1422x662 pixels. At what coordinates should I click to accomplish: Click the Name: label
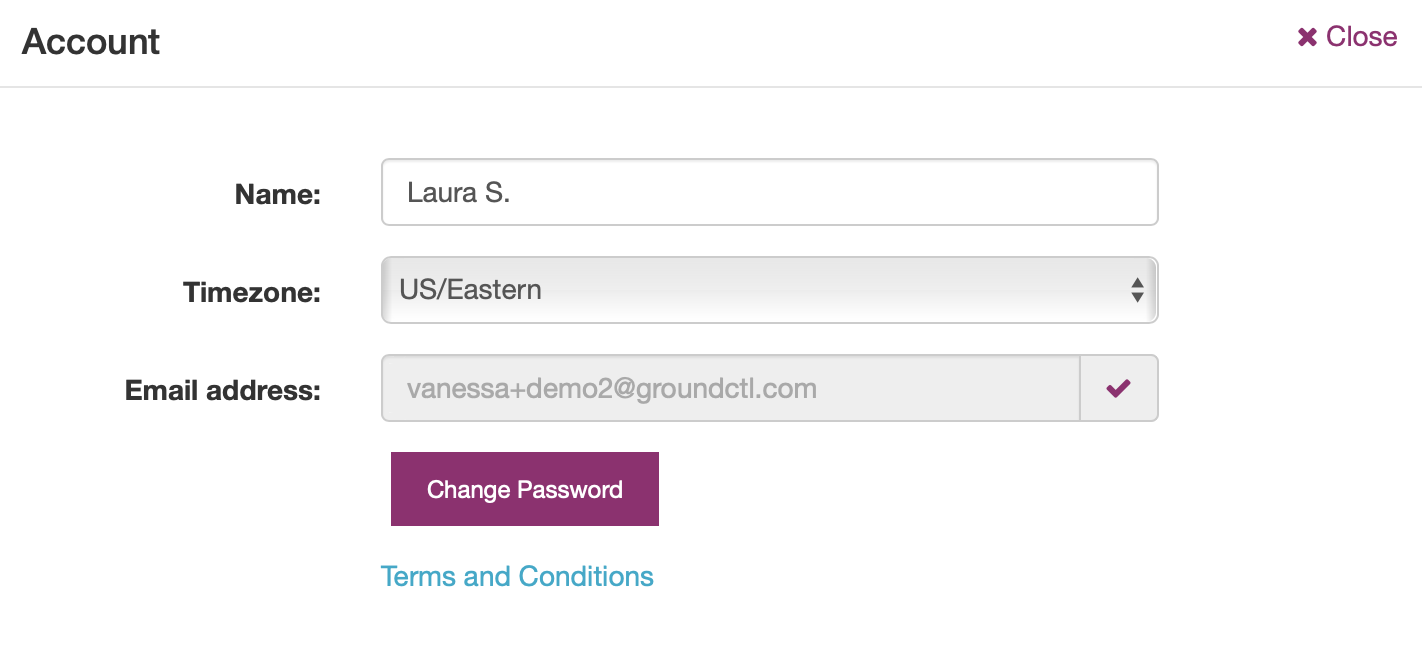point(277,194)
